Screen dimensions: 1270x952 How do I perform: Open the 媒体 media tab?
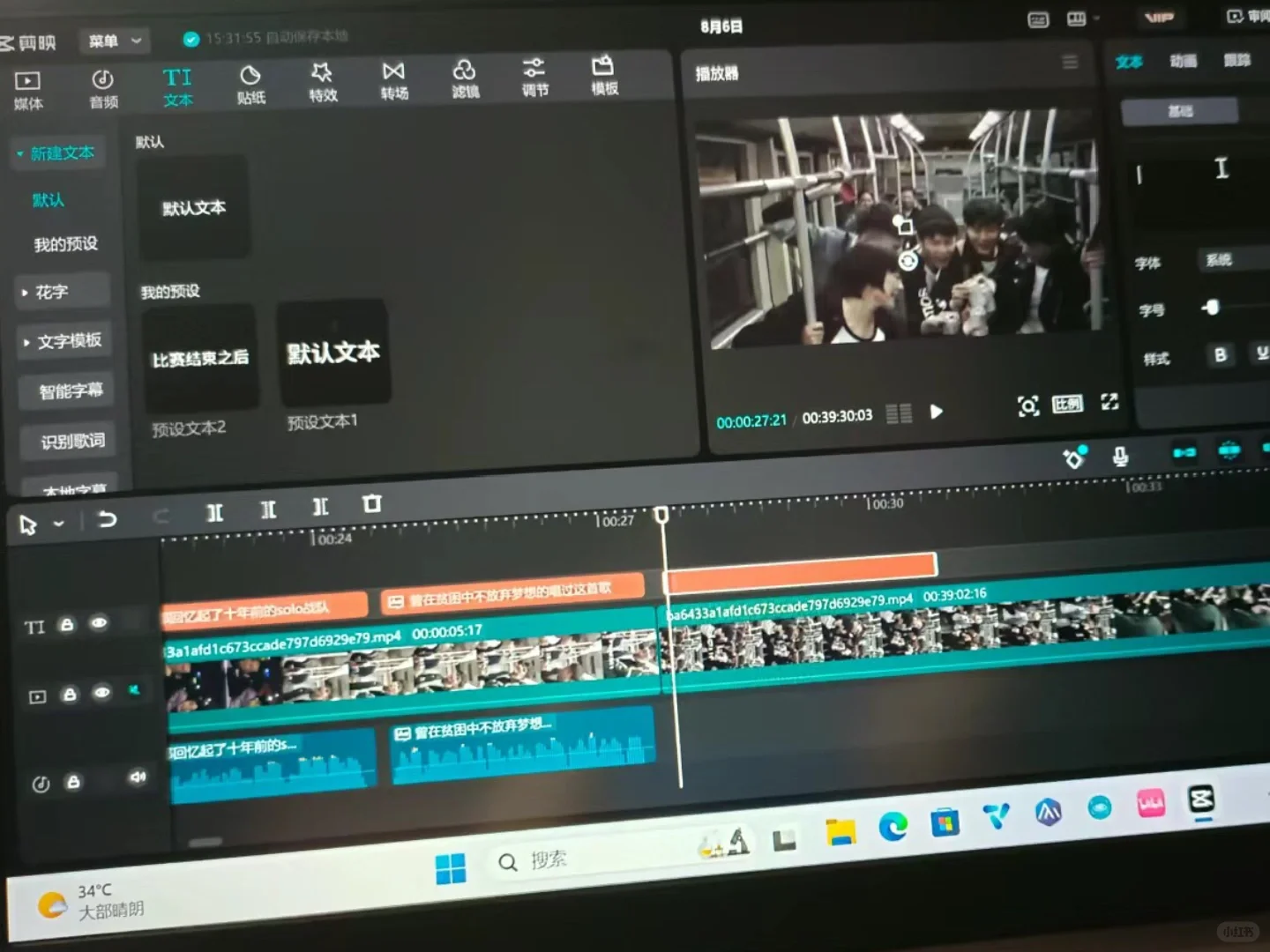(28, 91)
